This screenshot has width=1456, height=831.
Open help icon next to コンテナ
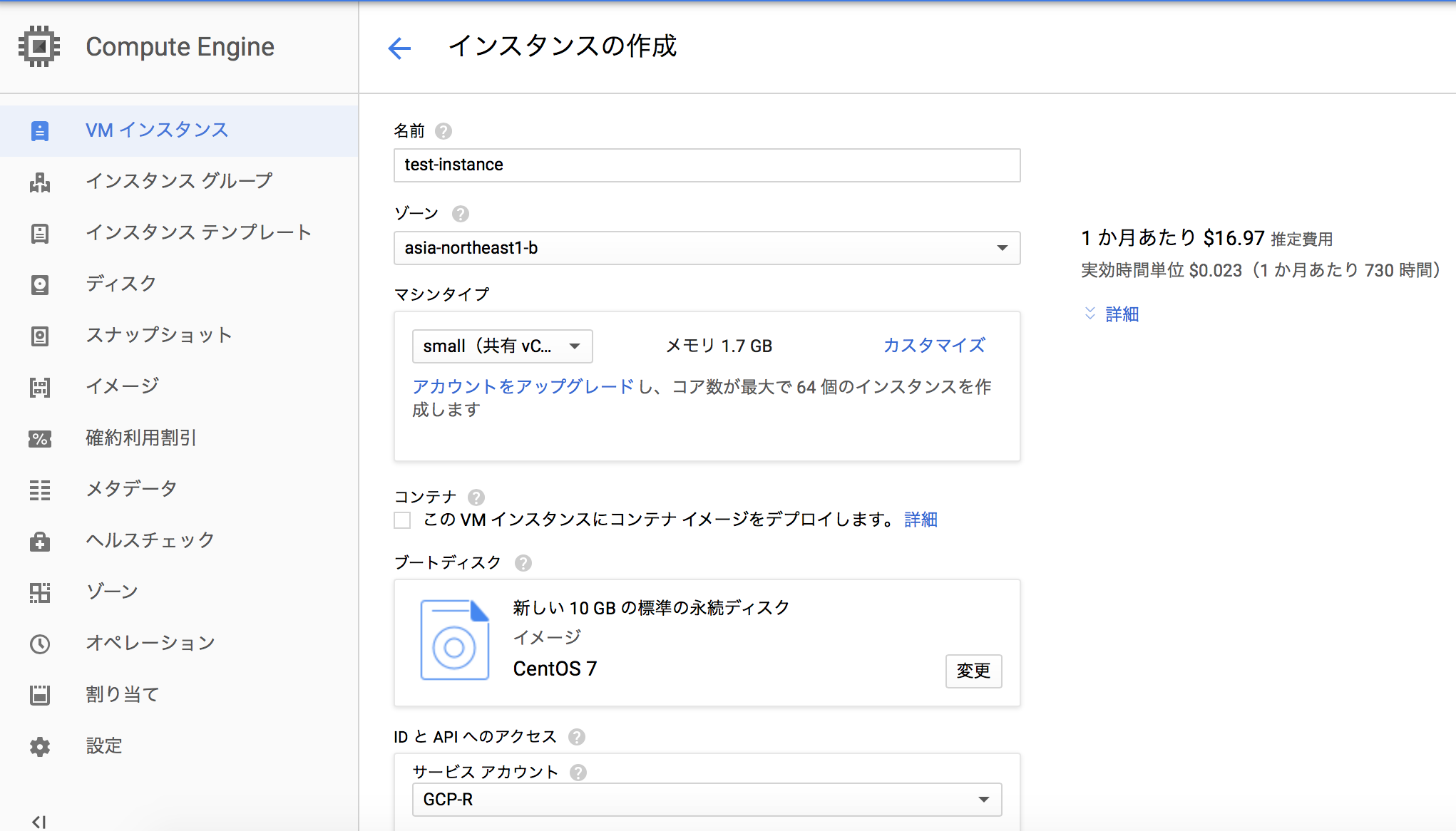coord(476,497)
